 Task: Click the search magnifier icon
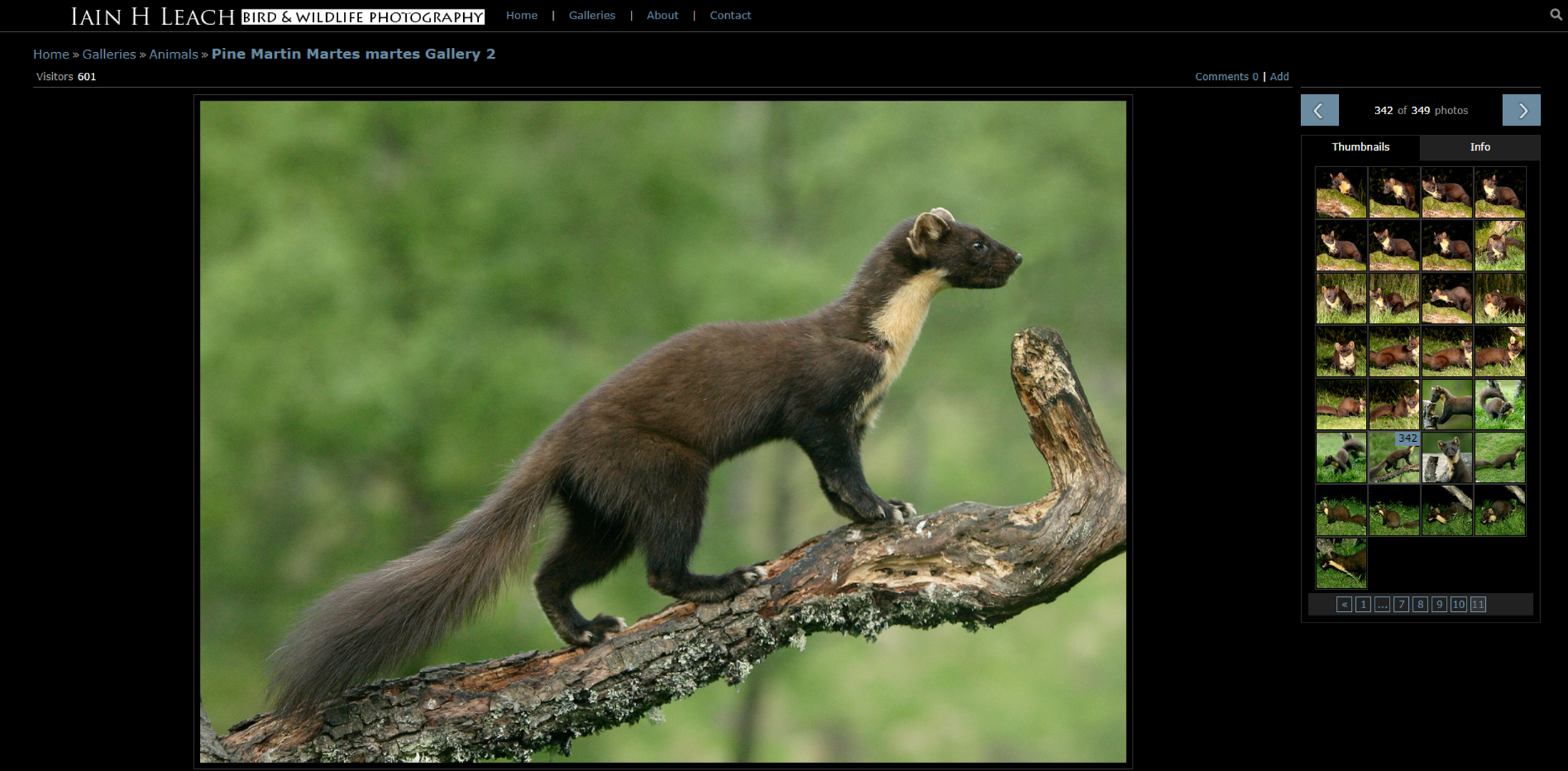point(1556,14)
